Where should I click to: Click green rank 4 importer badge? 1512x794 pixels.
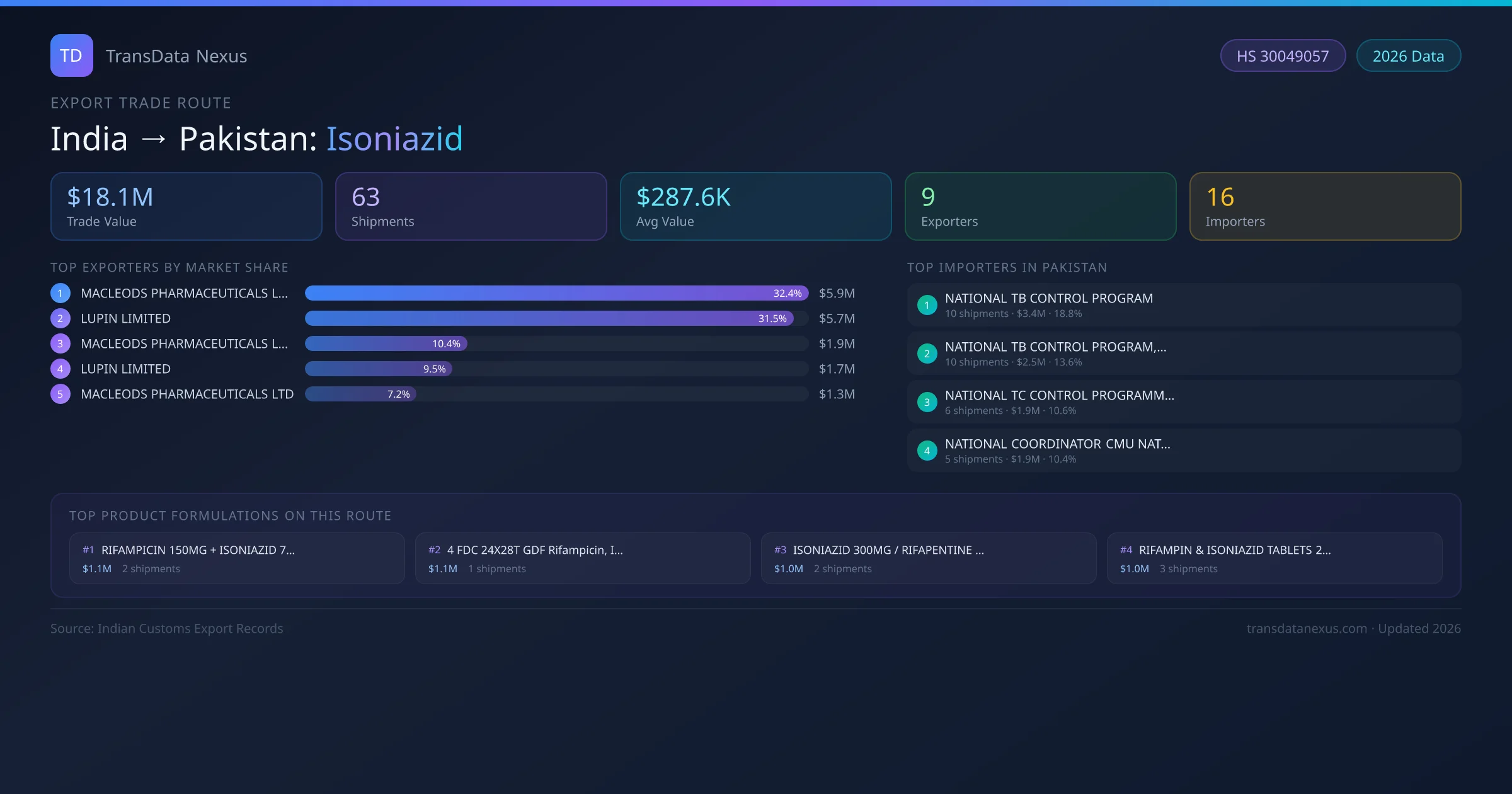coord(927,451)
